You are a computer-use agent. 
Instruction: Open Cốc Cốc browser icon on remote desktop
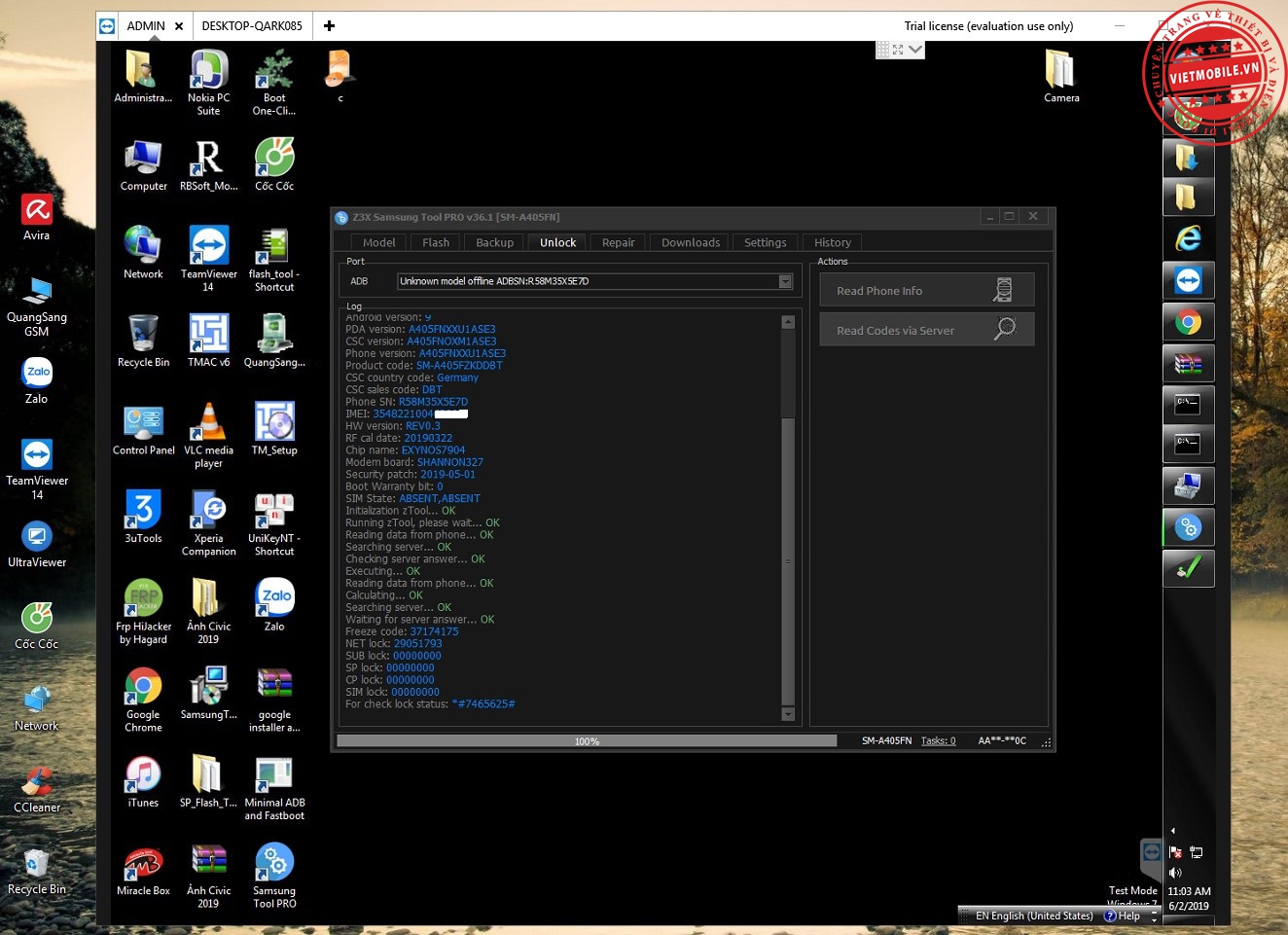point(274,164)
